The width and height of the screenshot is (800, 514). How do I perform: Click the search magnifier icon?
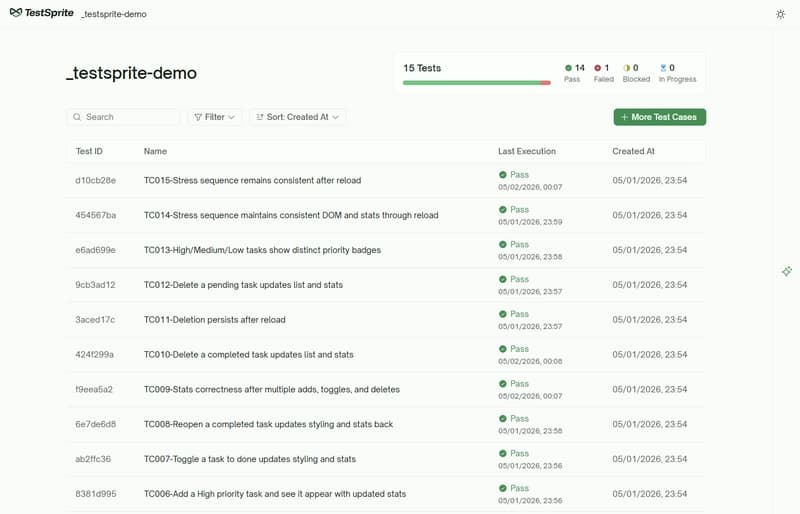(x=77, y=117)
